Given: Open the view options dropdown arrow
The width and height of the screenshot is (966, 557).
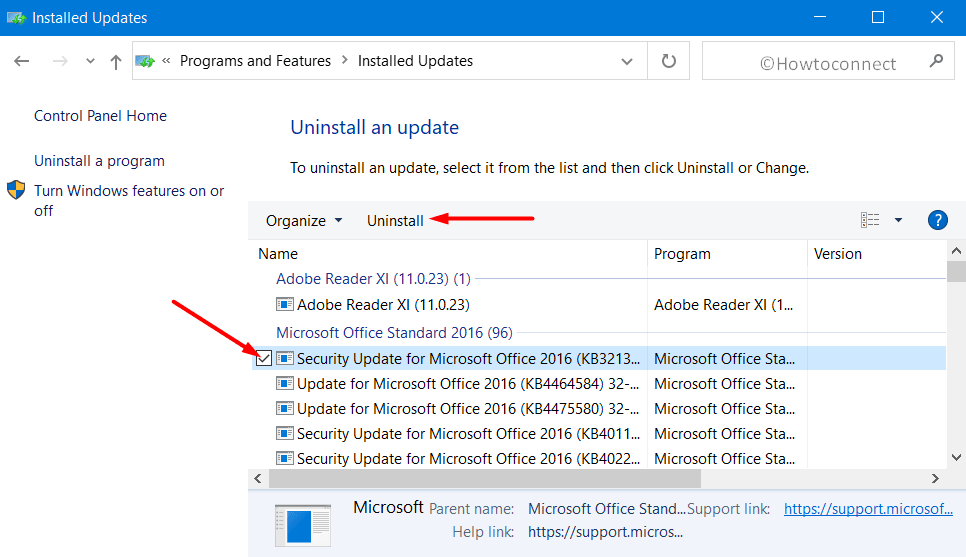Looking at the screenshot, I should tap(898, 220).
